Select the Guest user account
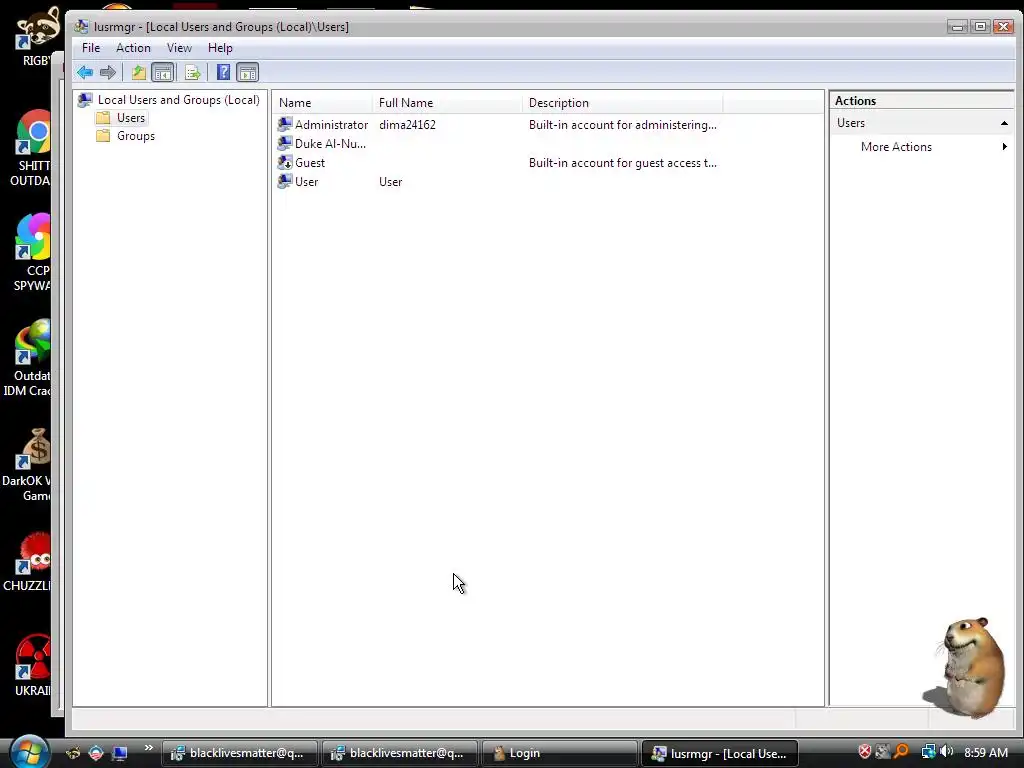Screen dimensions: 1024x768 point(310,163)
